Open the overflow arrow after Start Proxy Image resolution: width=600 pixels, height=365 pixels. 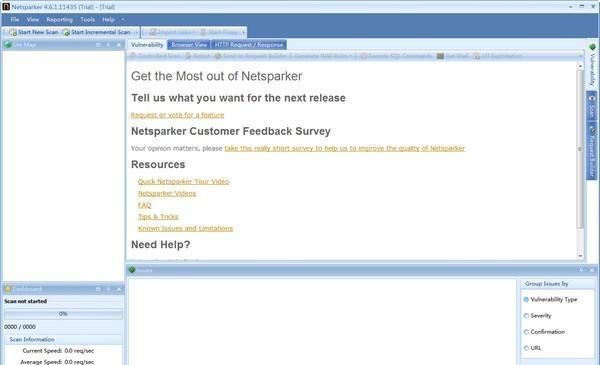tap(243, 32)
